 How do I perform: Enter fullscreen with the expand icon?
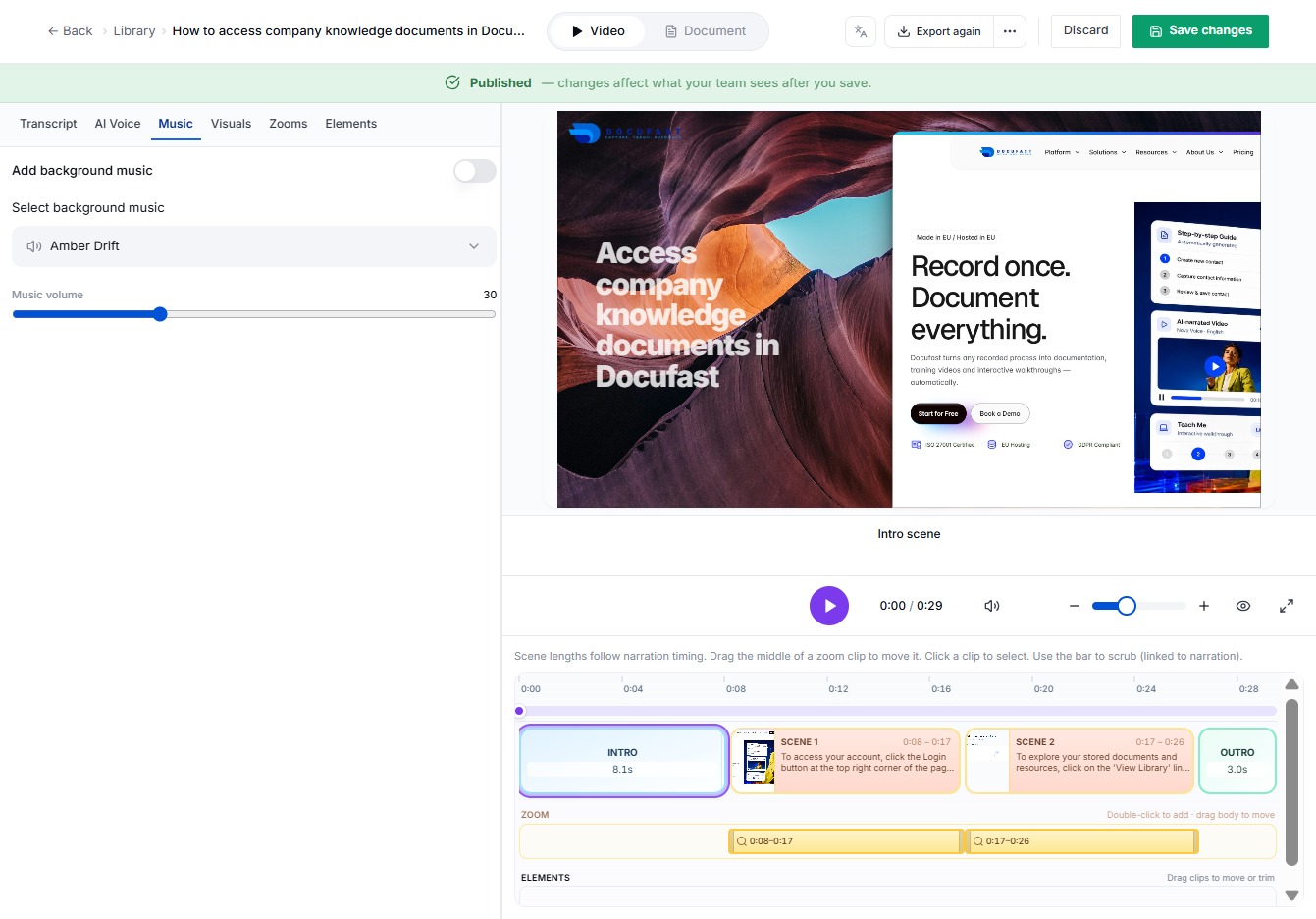1287,606
